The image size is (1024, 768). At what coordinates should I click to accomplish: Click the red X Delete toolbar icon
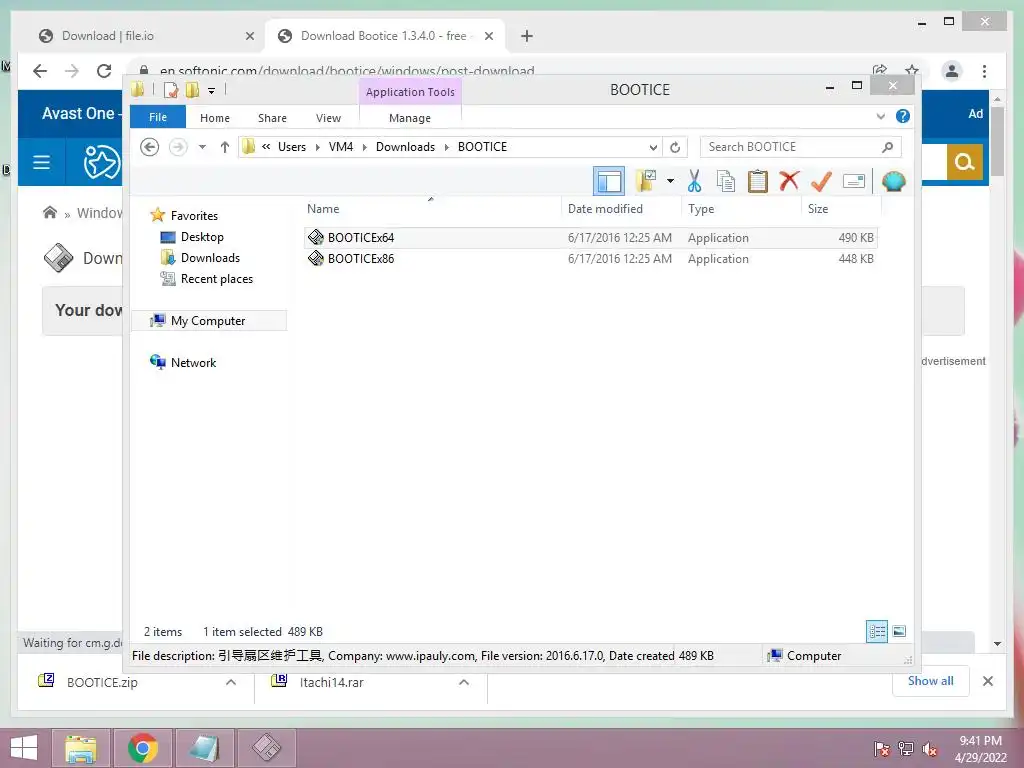pyautogui.click(x=789, y=181)
